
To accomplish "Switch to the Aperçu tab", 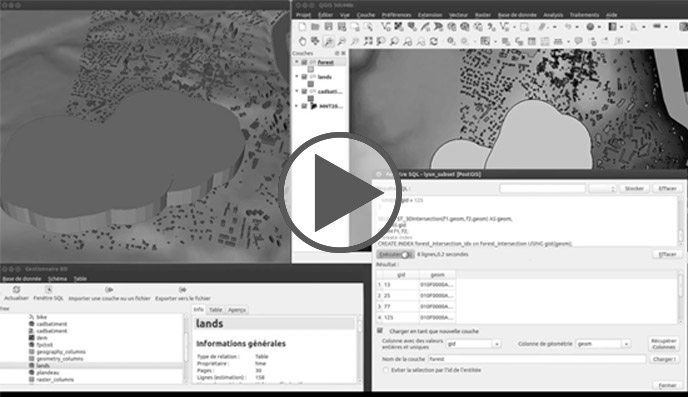I will click(237, 310).
